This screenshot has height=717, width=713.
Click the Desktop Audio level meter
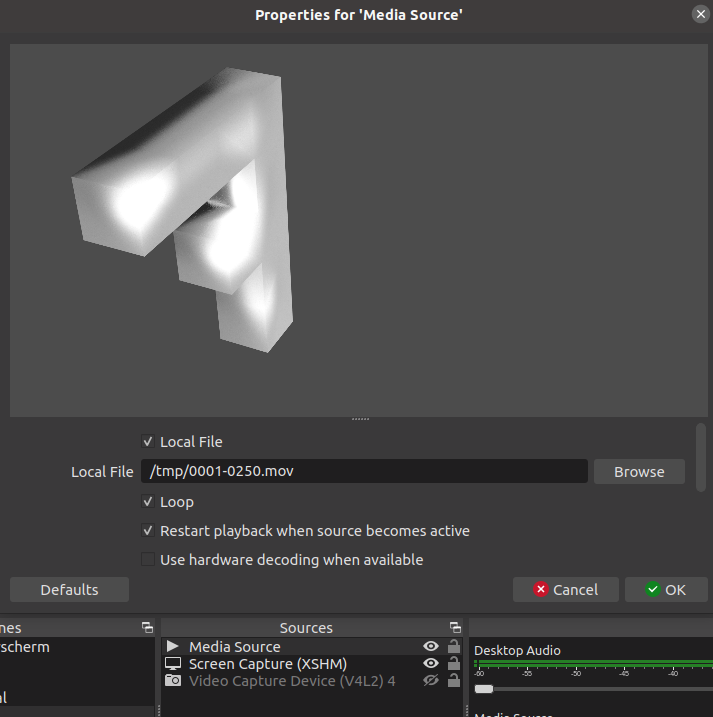[593, 664]
